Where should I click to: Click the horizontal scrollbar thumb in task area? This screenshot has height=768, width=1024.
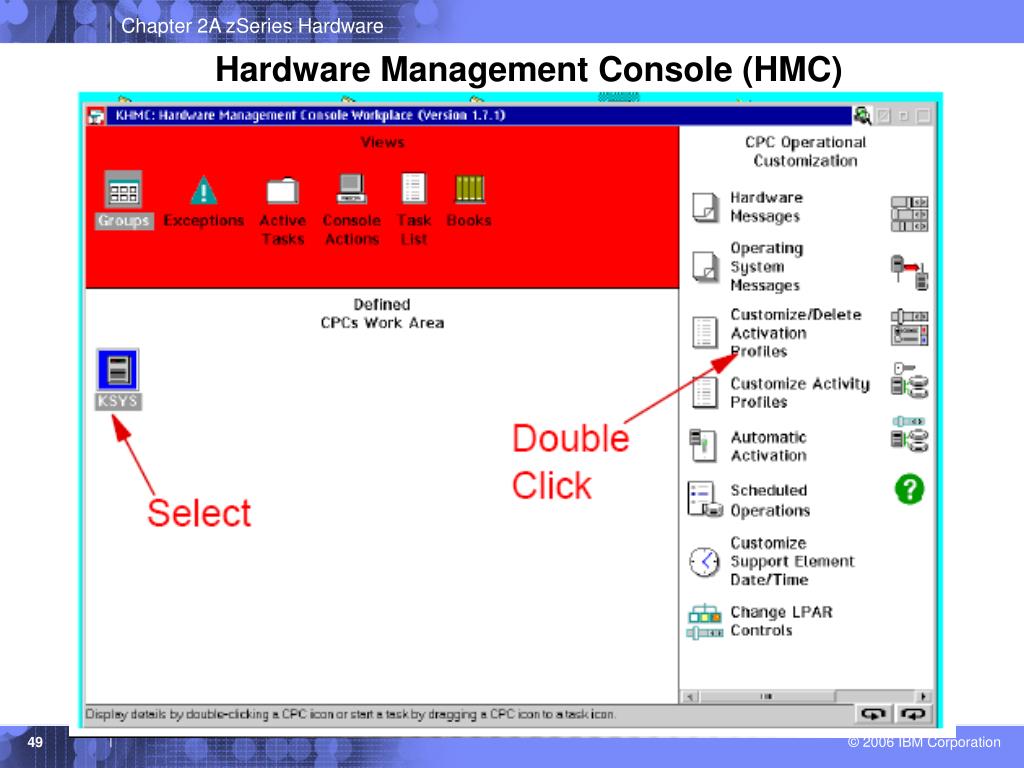coord(767,697)
